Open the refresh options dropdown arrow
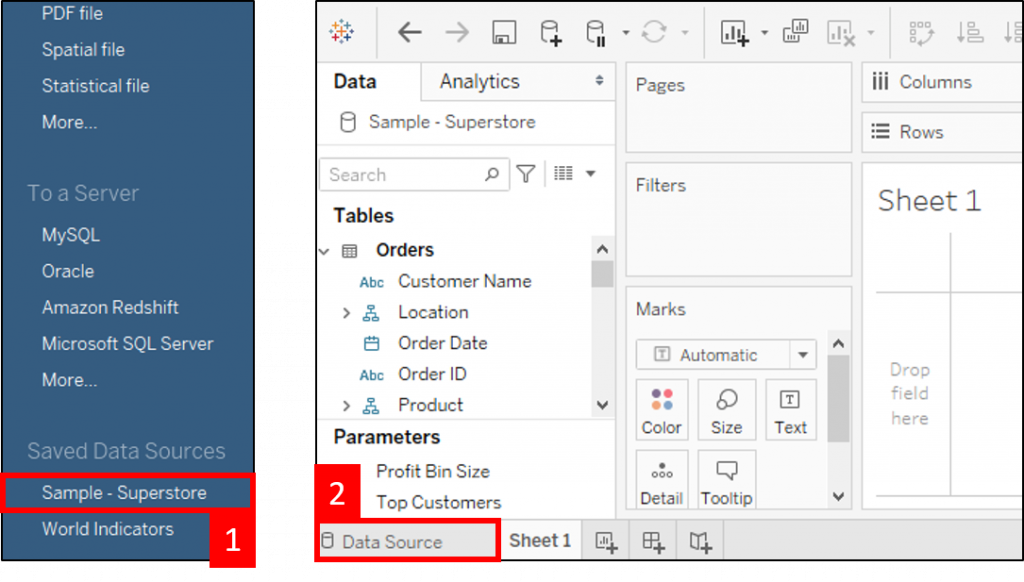This screenshot has height=582, width=1024. [x=684, y=33]
